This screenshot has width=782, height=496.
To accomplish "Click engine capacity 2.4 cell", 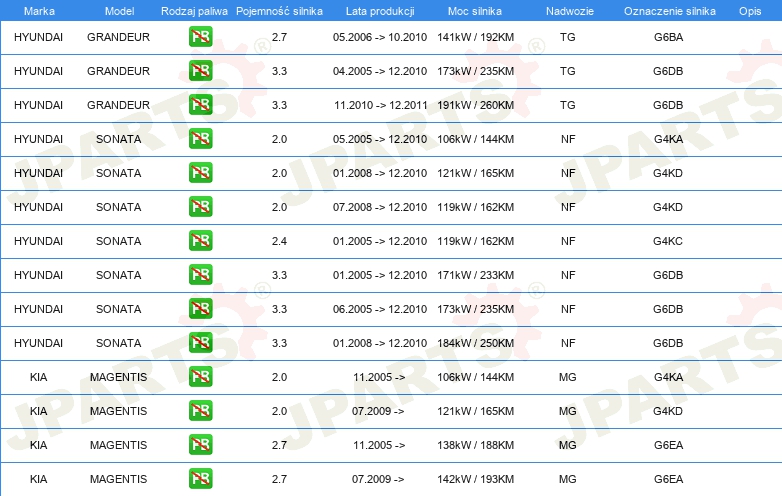I will point(279,241).
